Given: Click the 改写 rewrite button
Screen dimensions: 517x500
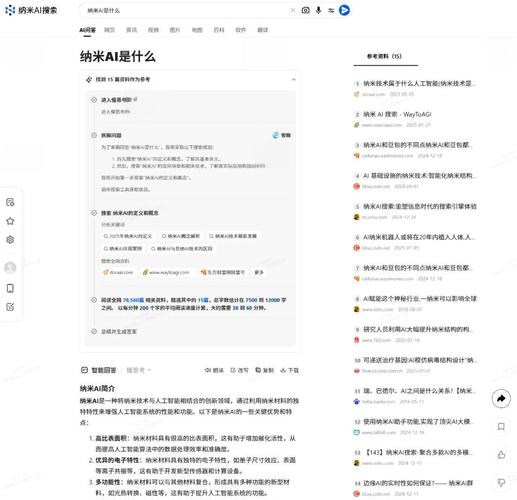Looking at the screenshot, I should [239, 370].
